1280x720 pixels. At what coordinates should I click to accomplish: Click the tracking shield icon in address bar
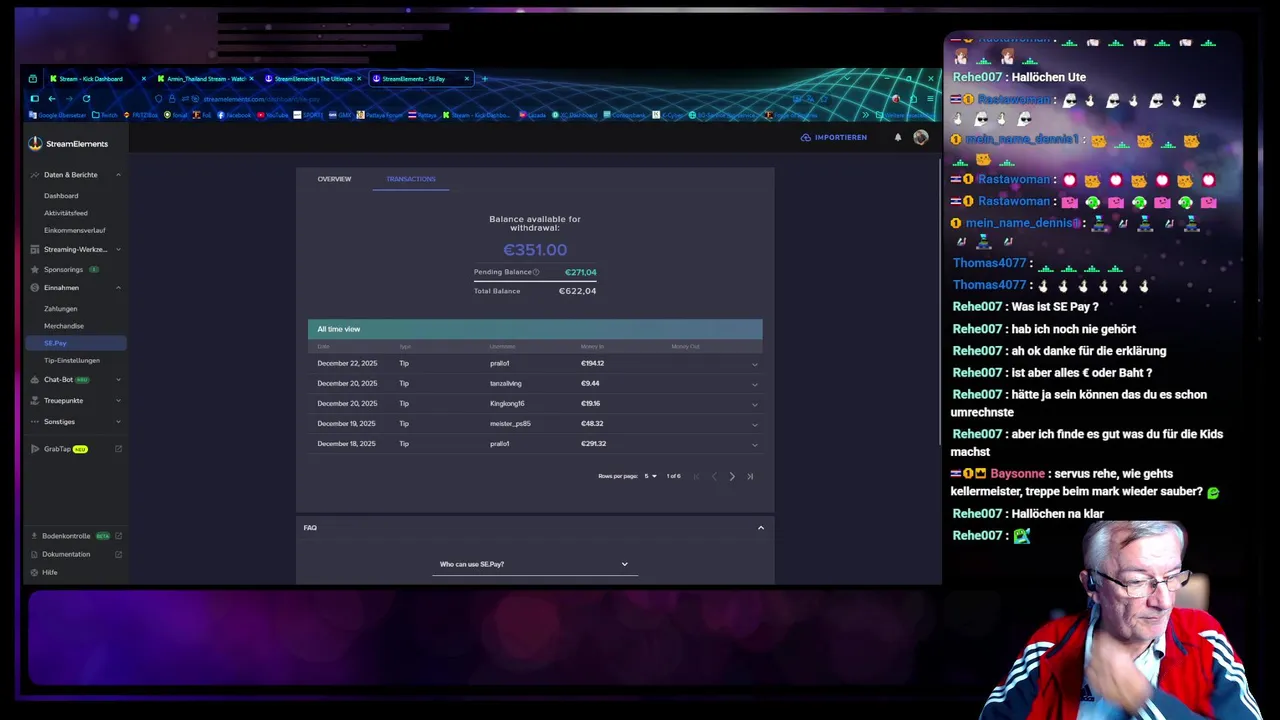[158, 98]
